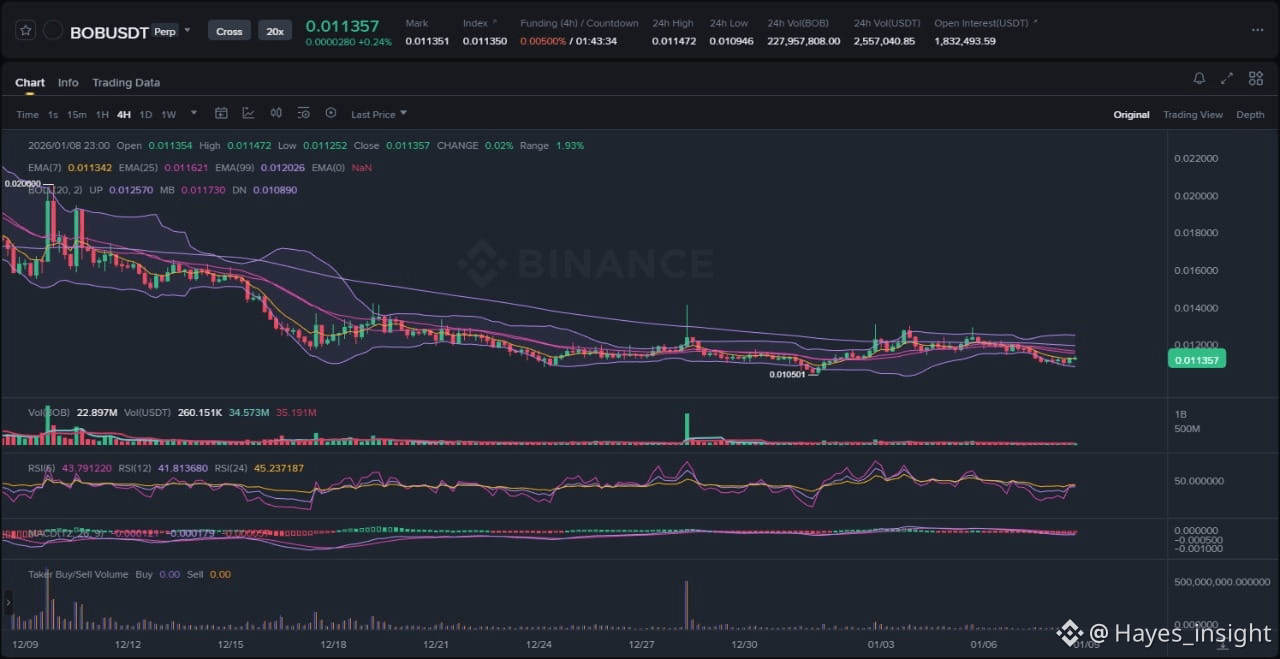Screen dimensions: 1280x659
Task: Select the 15m interval
Action: click(x=77, y=114)
